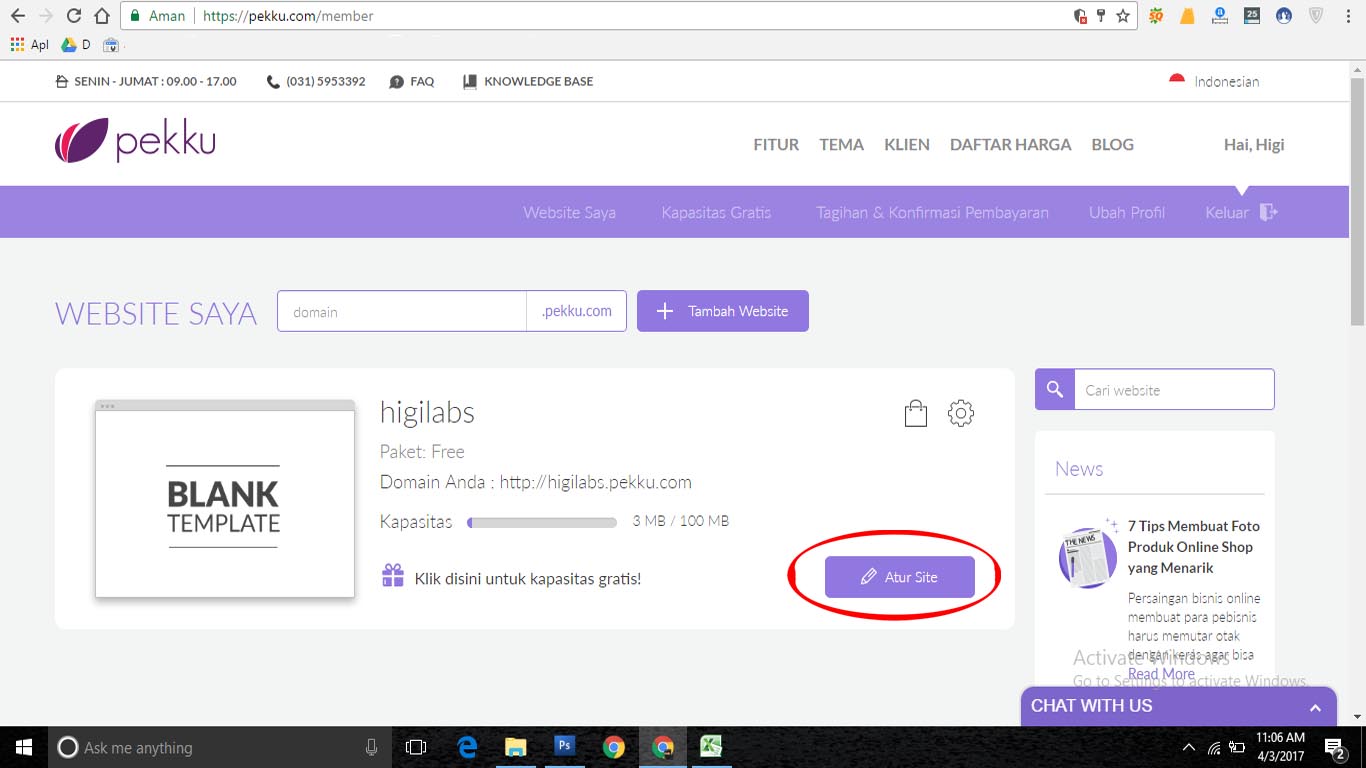This screenshot has height=768, width=1366.
Task: Open the Blank Template site preview
Action: pyautogui.click(x=225, y=499)
